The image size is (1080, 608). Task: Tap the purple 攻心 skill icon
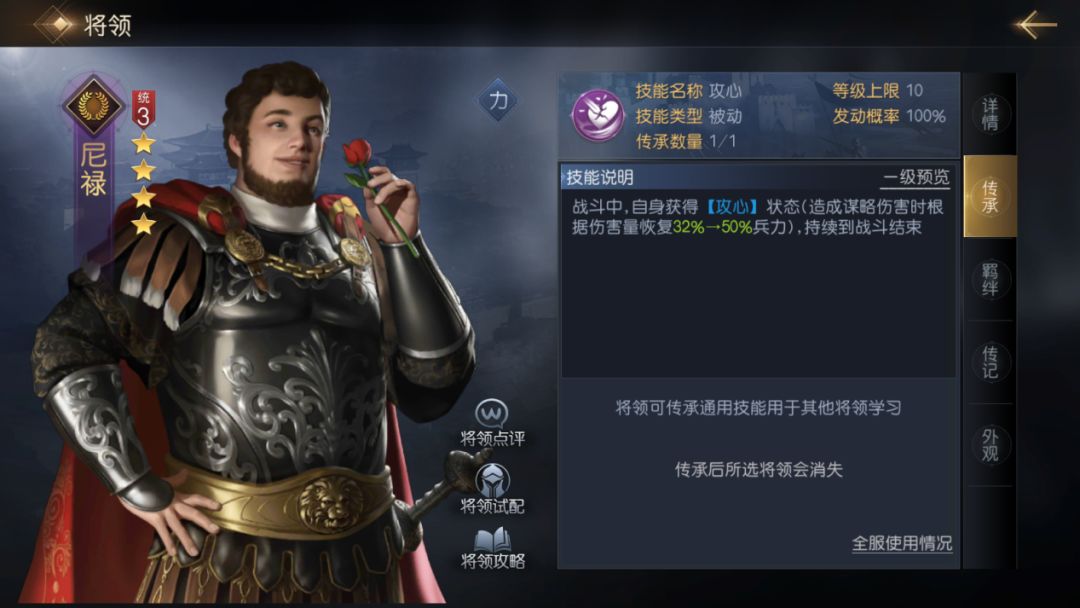coord(598,116)
